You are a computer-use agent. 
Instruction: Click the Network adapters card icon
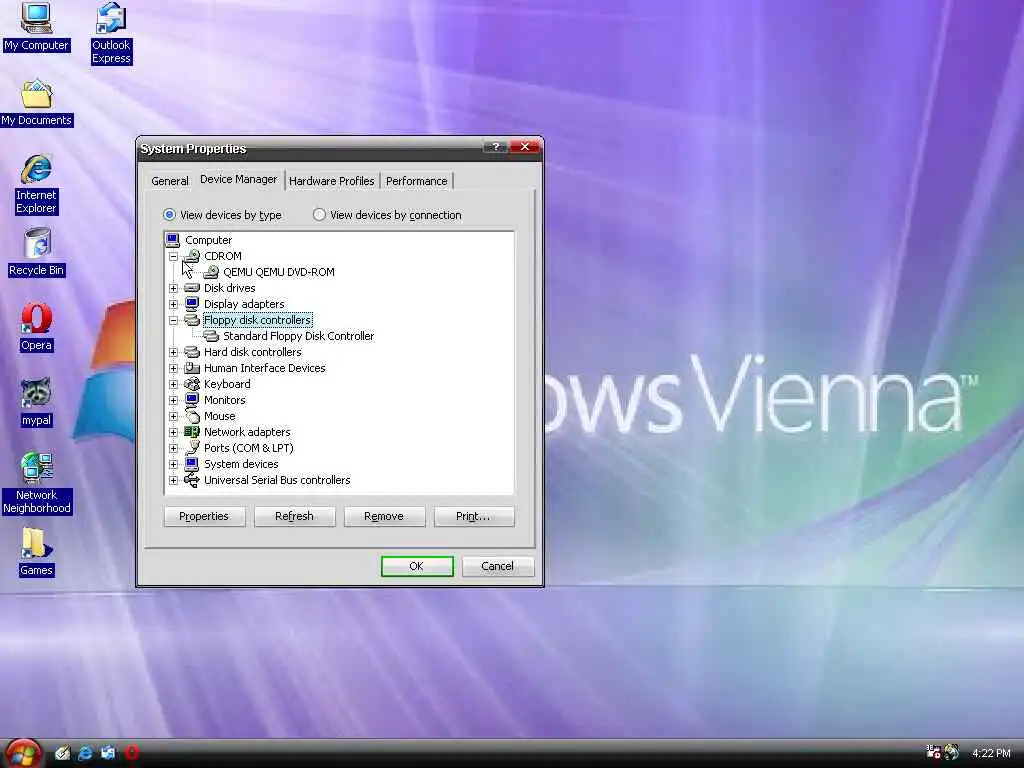(191, 432)
